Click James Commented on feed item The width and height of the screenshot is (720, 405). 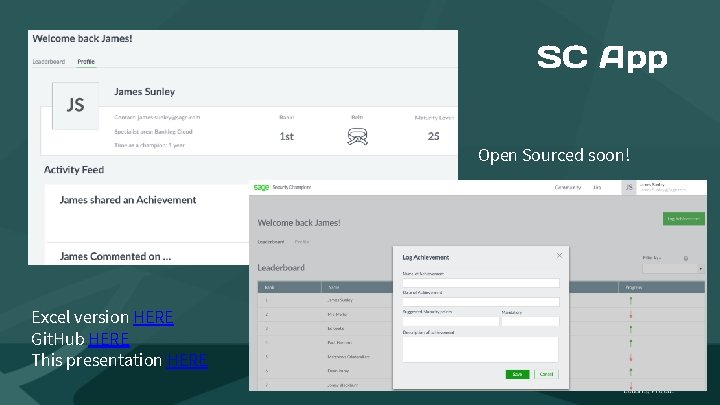(115, 257)
